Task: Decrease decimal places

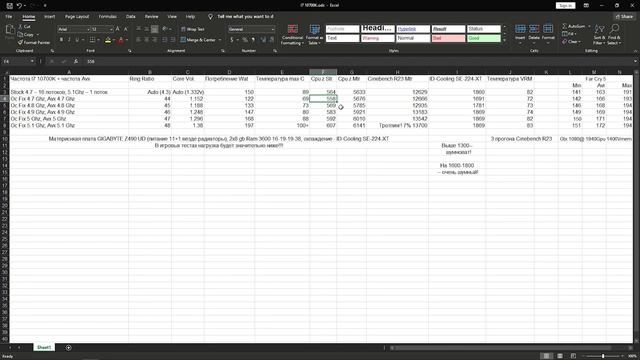Action: click(271, 40)
